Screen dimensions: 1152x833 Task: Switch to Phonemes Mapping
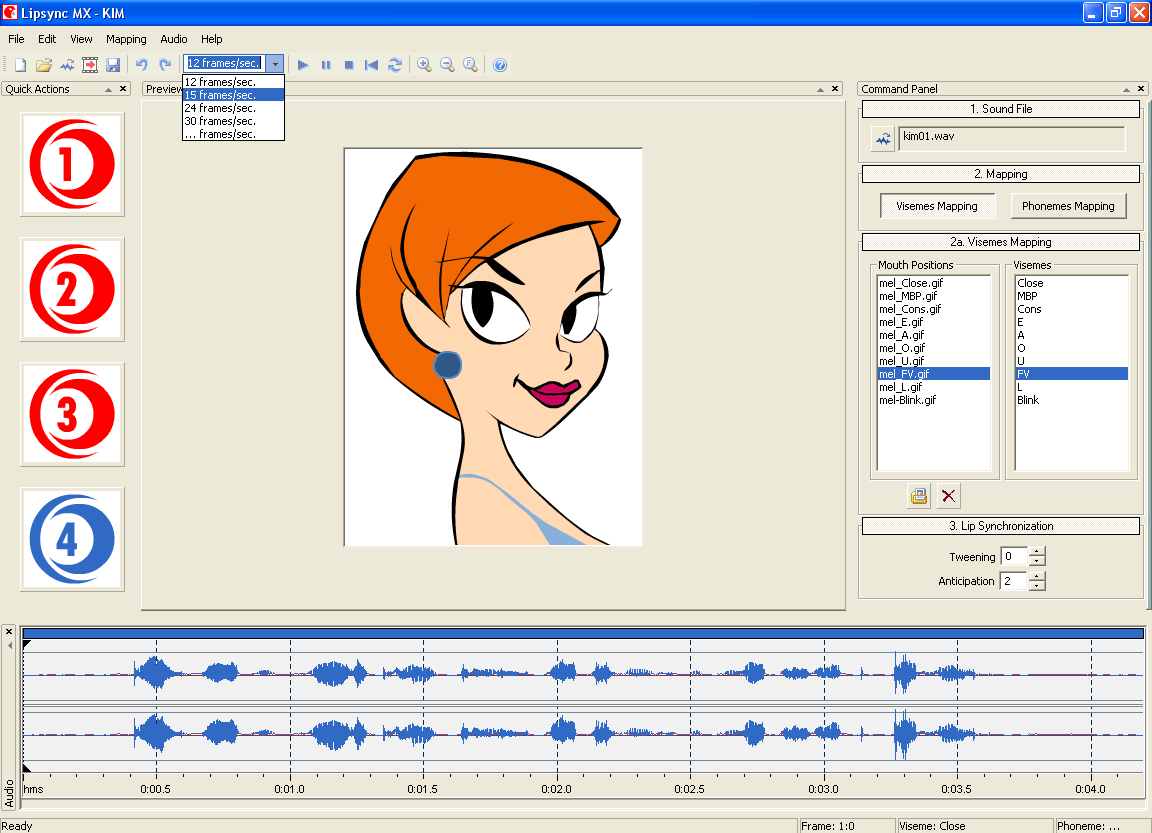(1068, 206)
